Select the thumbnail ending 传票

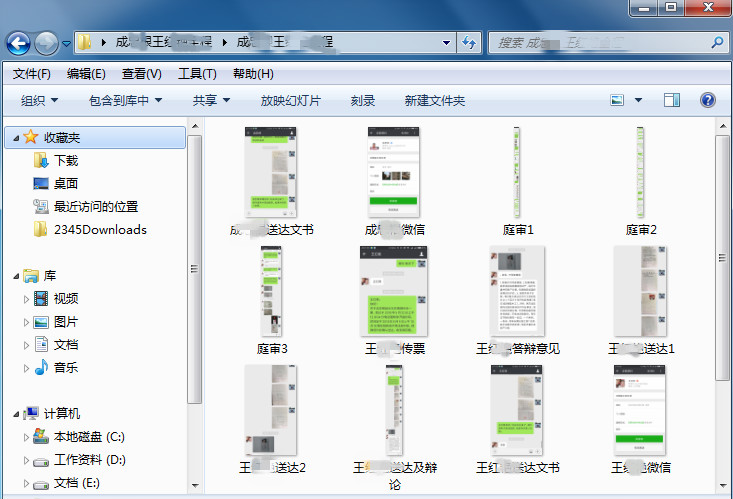[394, 291]
